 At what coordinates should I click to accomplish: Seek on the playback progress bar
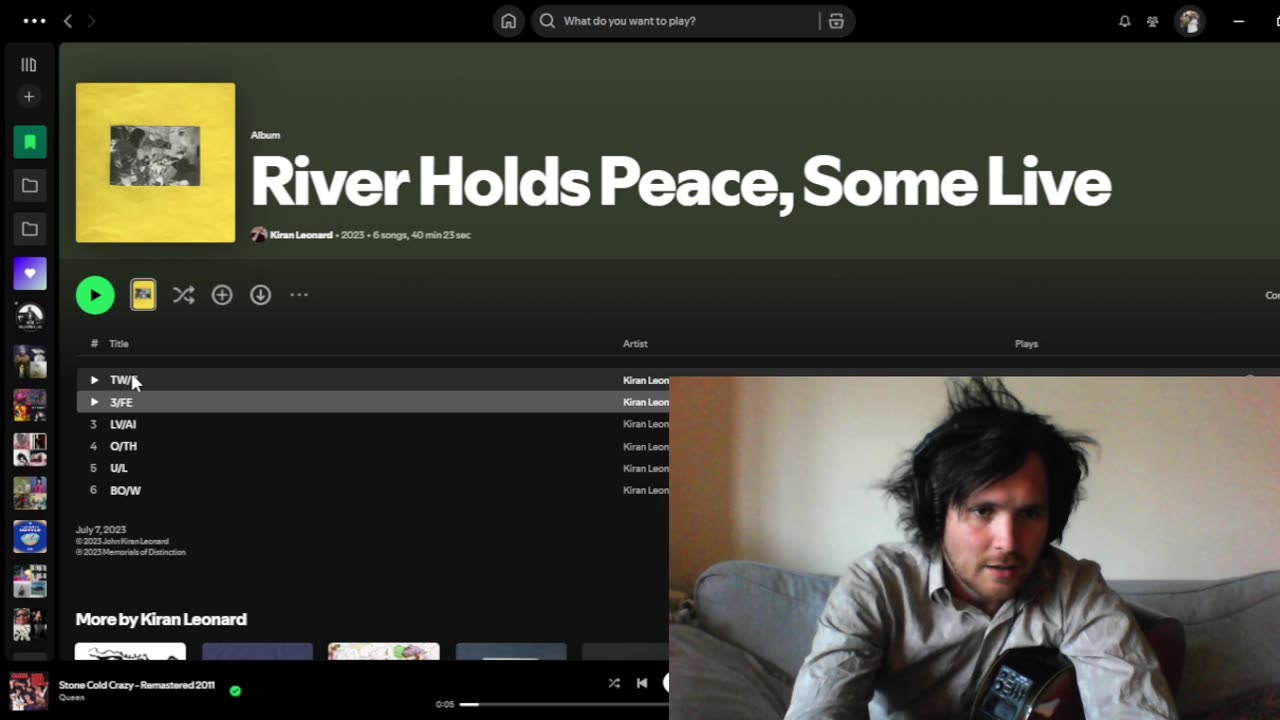(565, 704)
